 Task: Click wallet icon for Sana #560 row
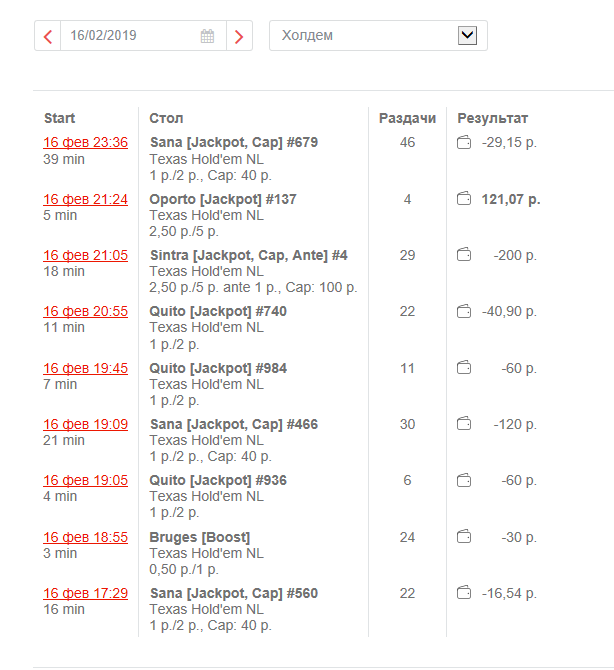(463, 593)
